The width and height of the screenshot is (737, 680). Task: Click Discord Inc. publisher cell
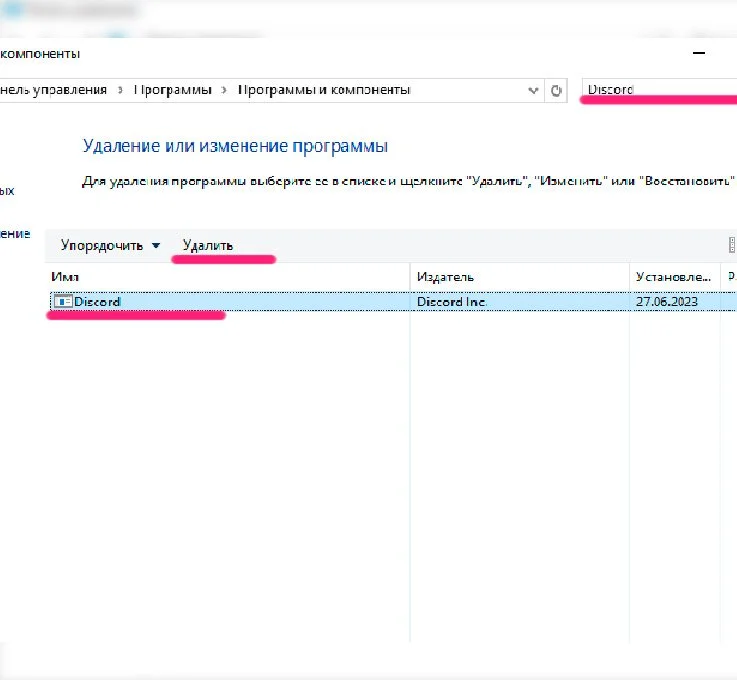tap(451, 302)
